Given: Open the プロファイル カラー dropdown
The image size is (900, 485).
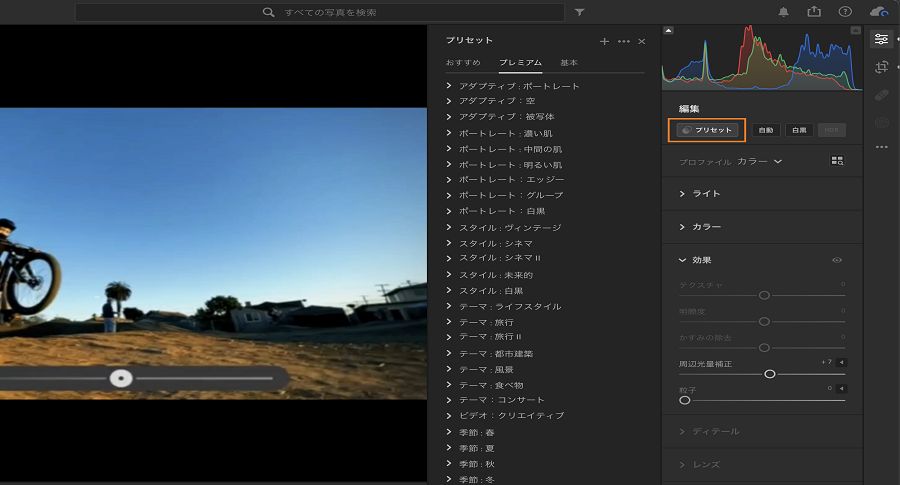Looking at the screenshot, I should [759, 162].
